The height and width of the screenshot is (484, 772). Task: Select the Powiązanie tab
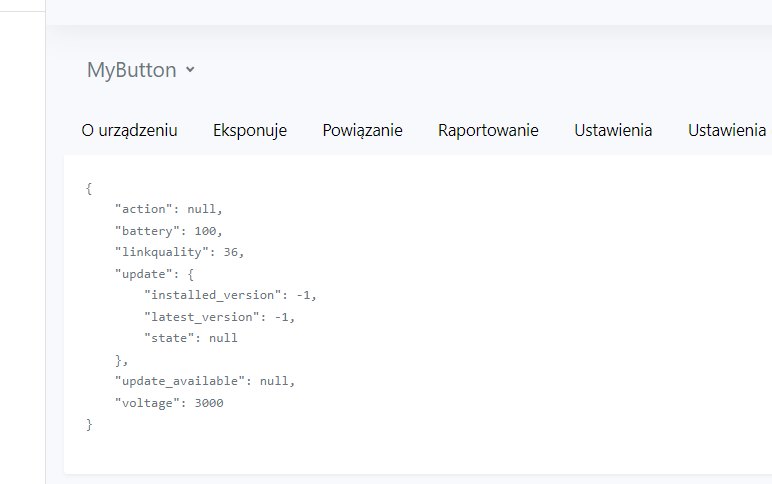362,130
